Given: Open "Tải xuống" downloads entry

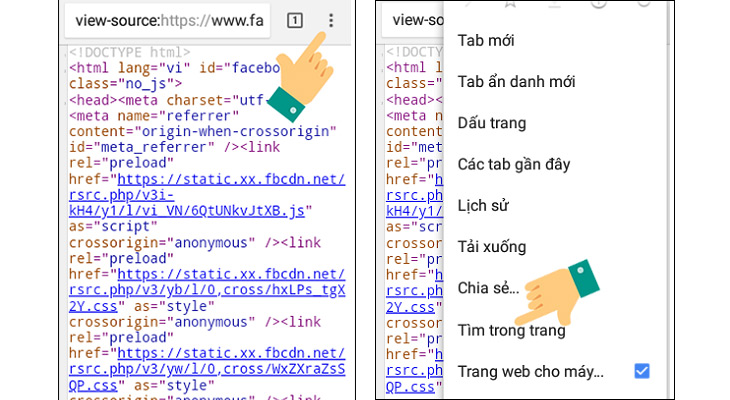Looking at the screenshot, I should coord(492,246).
